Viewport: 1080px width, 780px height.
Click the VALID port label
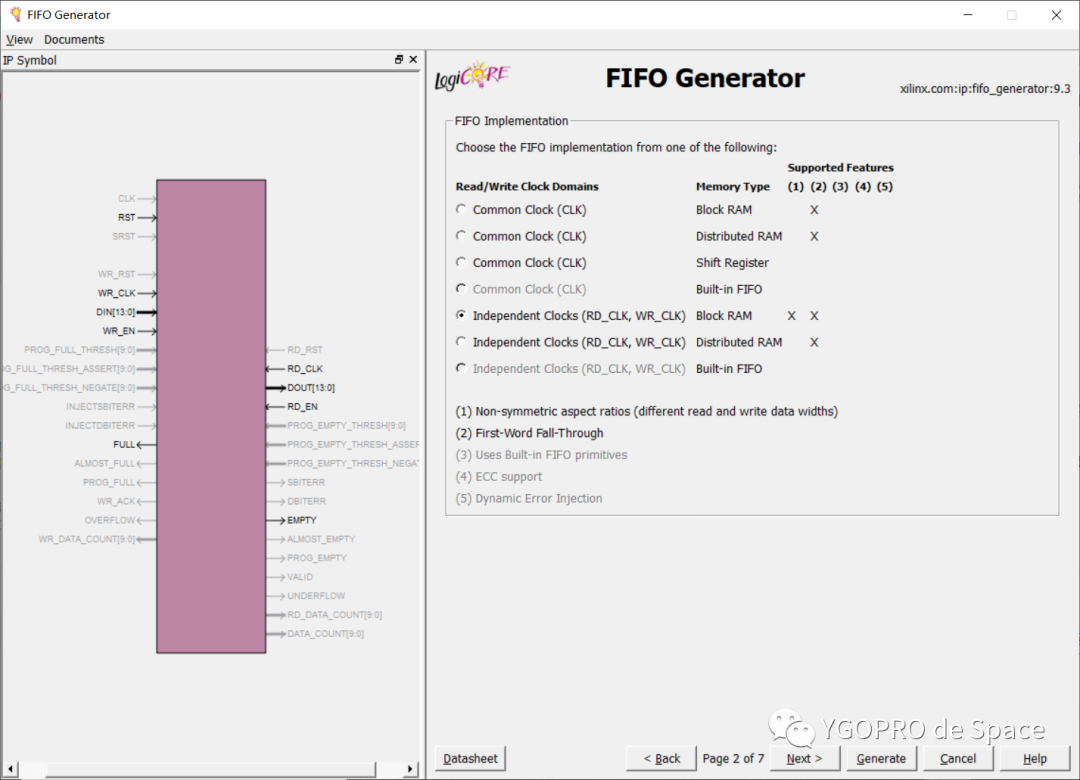(x=300, y=577)
